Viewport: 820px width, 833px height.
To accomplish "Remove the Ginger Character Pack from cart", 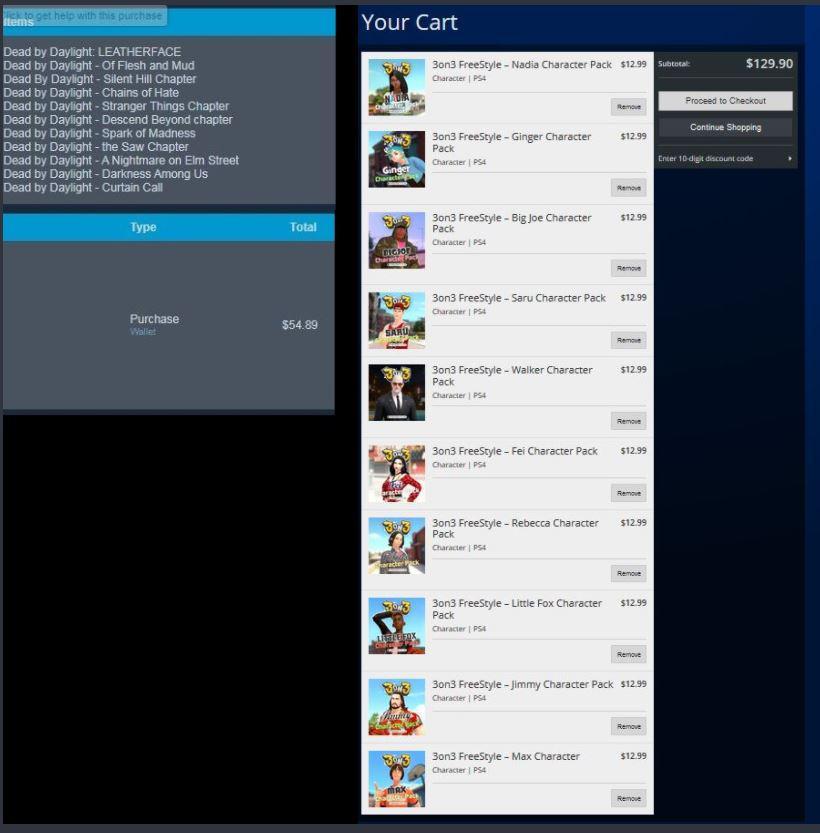I will click(628, 187).
